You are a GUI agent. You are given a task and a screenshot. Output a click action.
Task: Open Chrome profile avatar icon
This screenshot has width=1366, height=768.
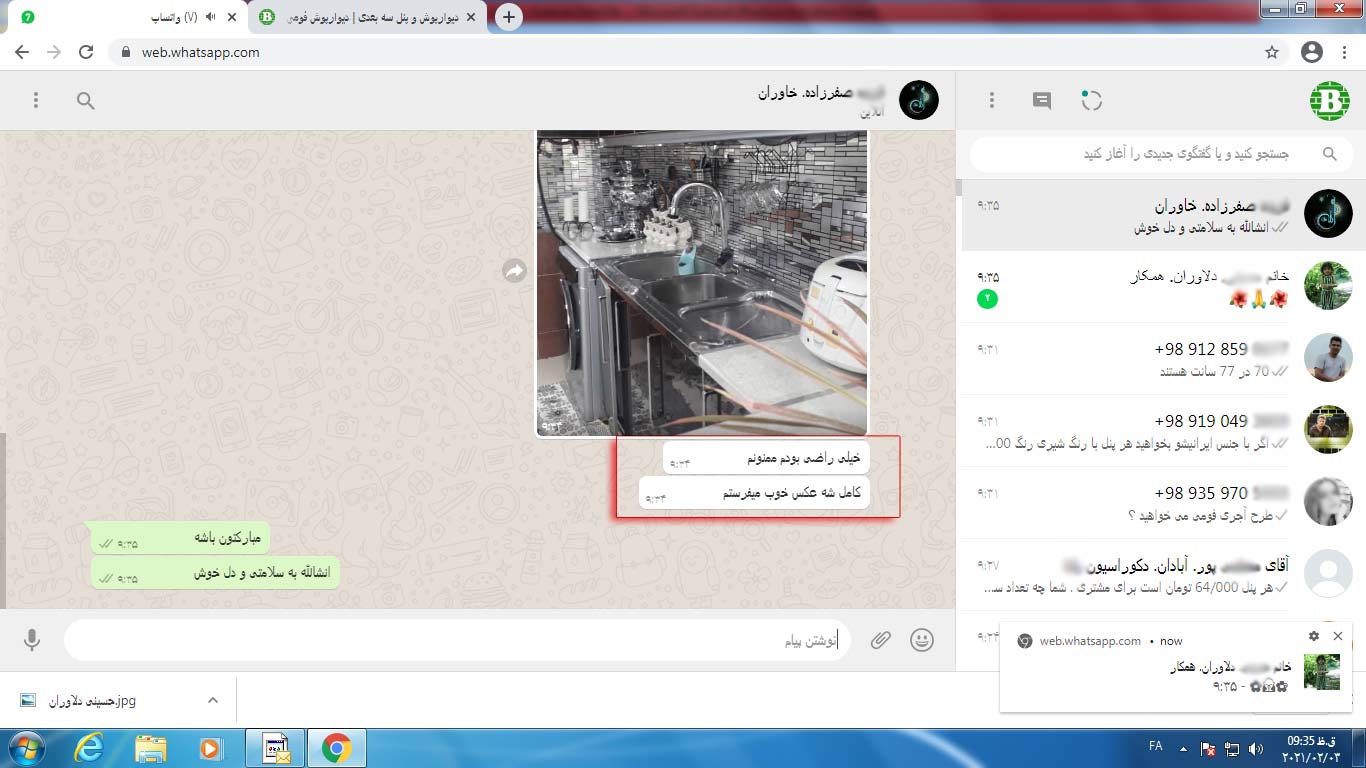[x=1312, y=52]
